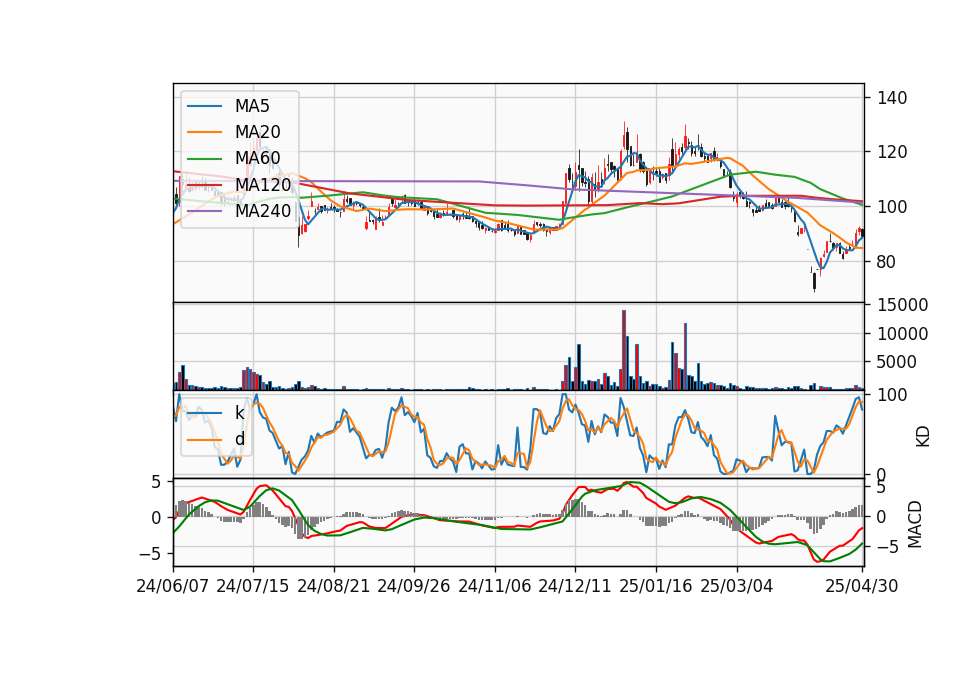This screenshot has height=690, width=960.
Task: Click the left MACD axis value −5
Action: [x=149, y=554]
